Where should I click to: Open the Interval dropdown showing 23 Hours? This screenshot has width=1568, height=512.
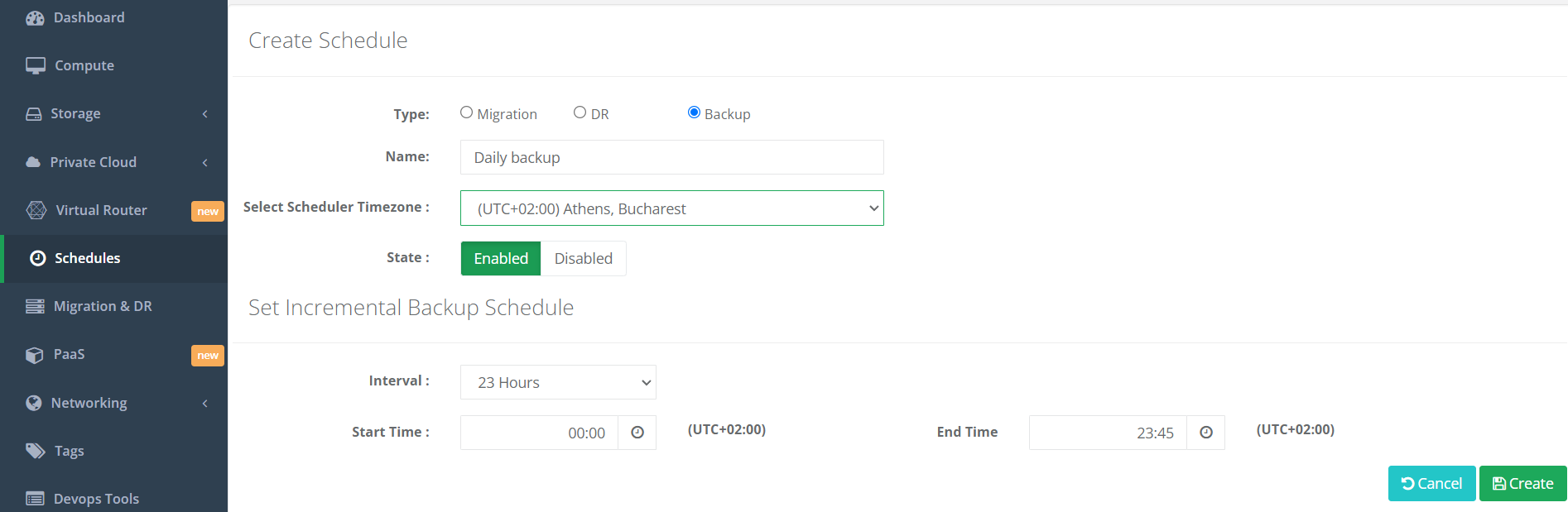pos(558,382)
